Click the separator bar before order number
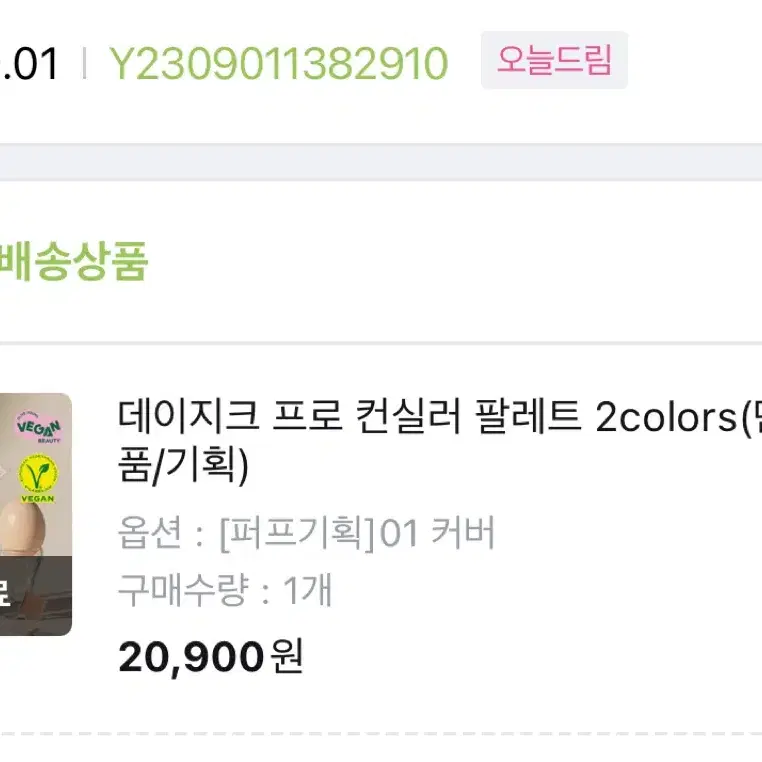 pyautogui.click(x=85, y=63)
